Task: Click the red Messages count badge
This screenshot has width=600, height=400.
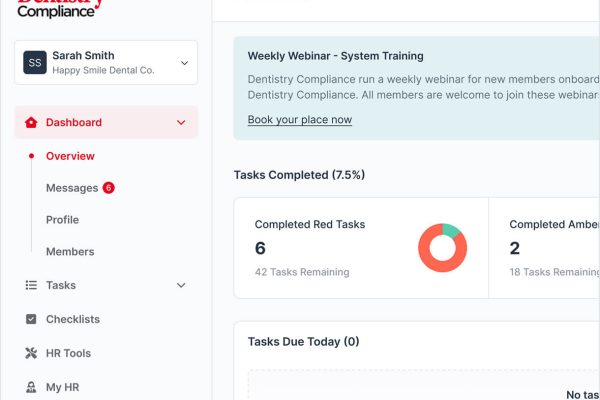Action: (x=109, y=188)
